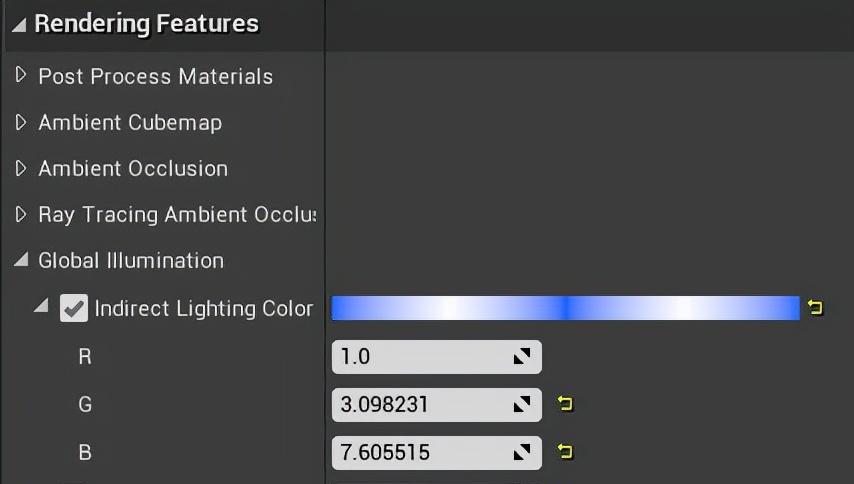Click reset arrow next to B value
Screen dimensions: 854x484
[565, 452]
